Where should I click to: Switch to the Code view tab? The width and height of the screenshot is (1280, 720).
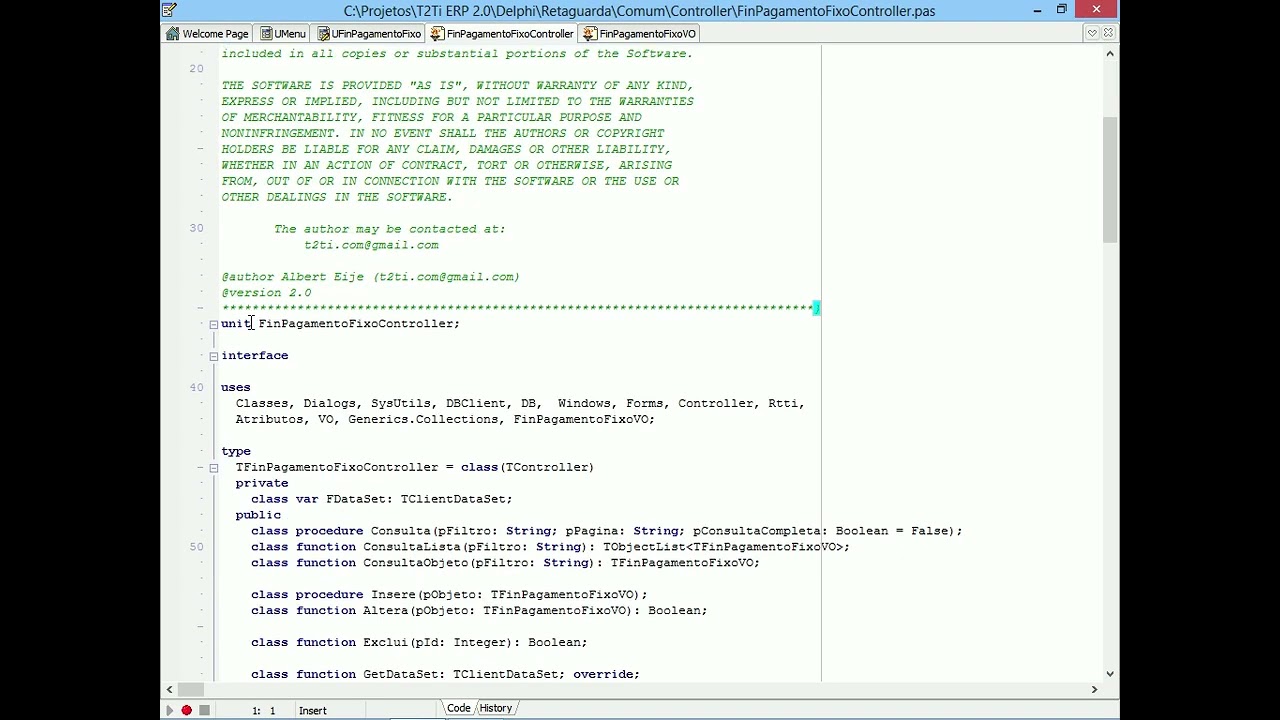coord(459,708)
